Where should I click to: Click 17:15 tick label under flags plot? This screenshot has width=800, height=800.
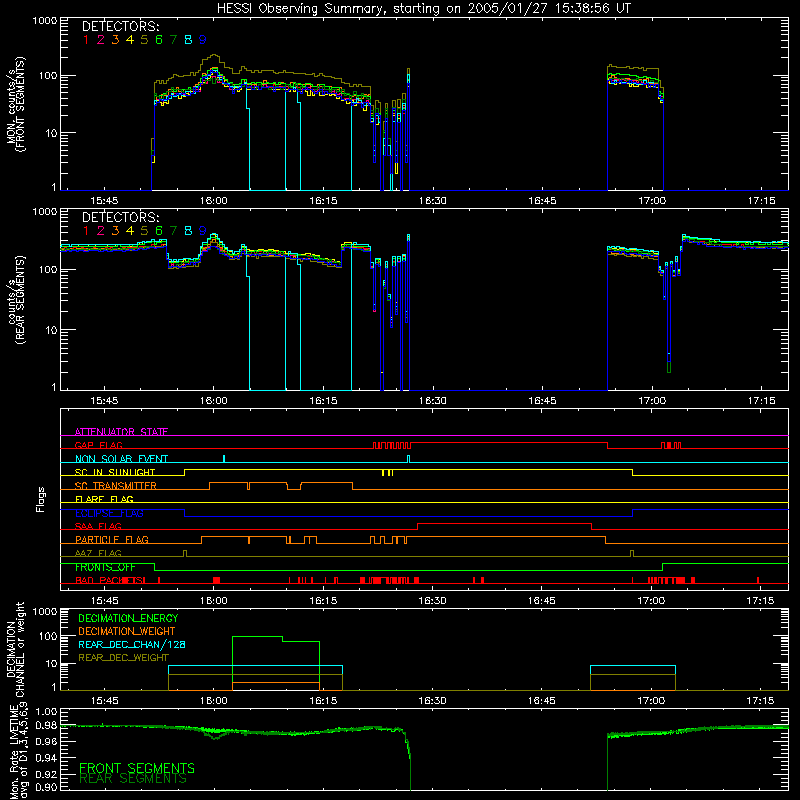[x=760, y=601]
